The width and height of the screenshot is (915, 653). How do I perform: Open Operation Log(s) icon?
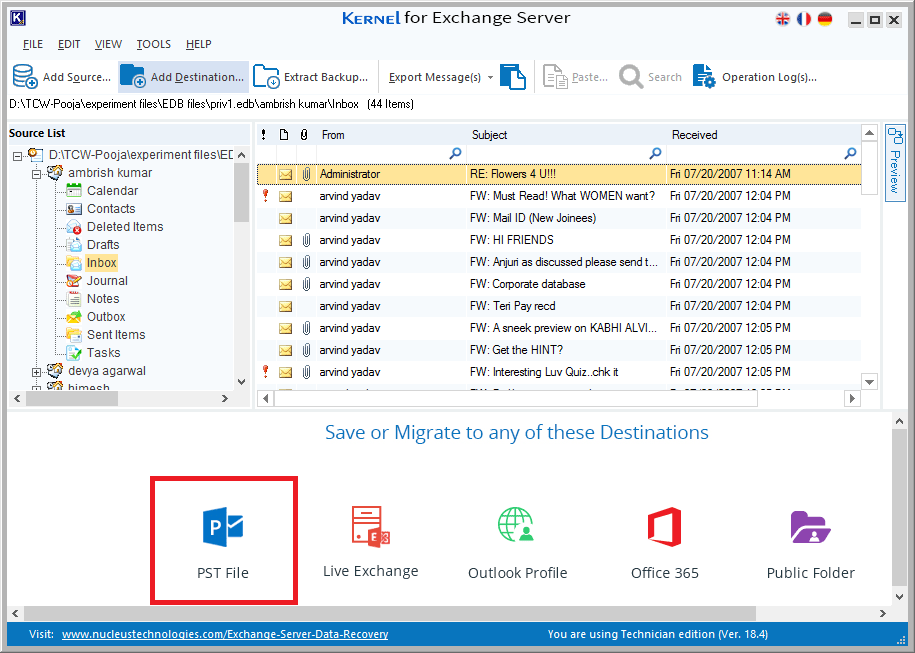(704, 76)
